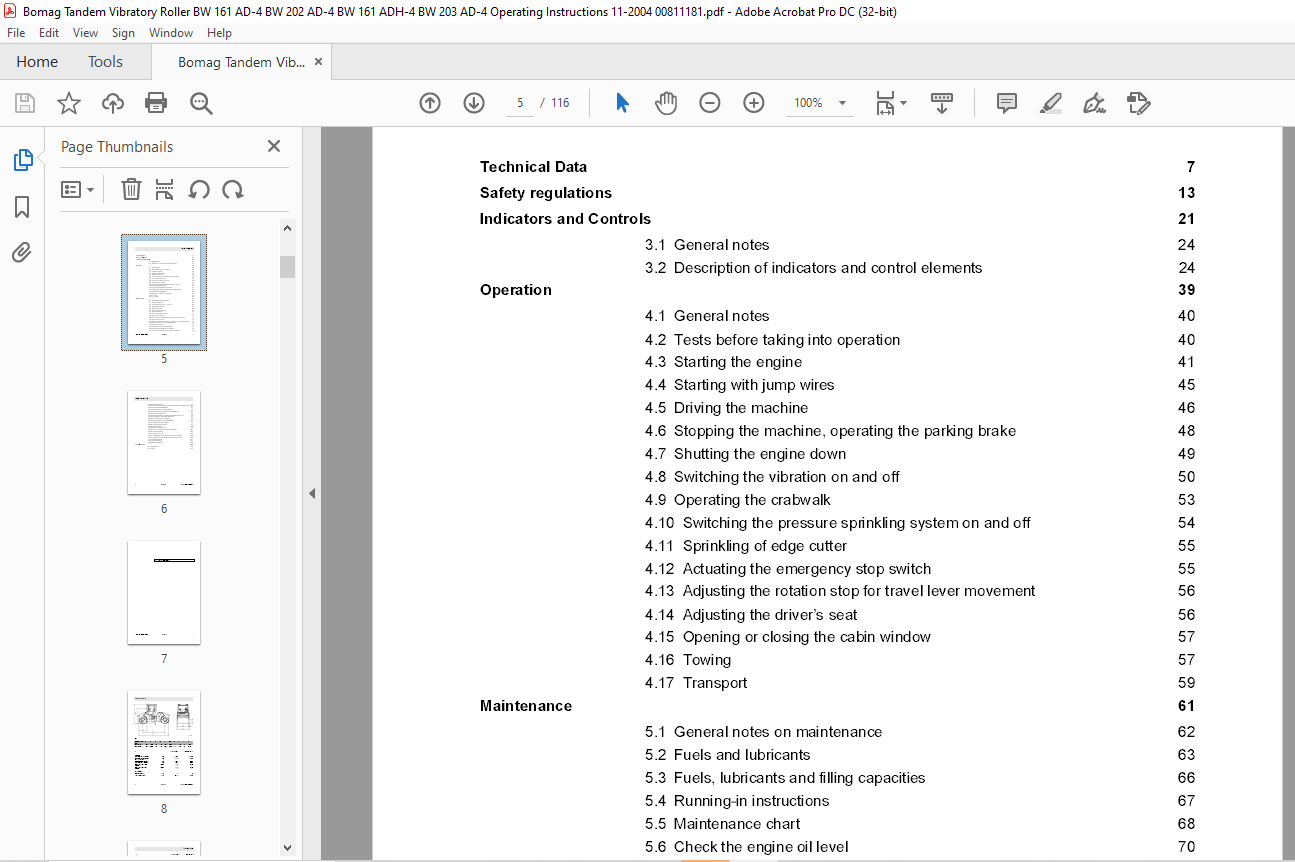Select page 6 thumbnail
This screenshot has height=862, width=1295.
pos(164,442)
